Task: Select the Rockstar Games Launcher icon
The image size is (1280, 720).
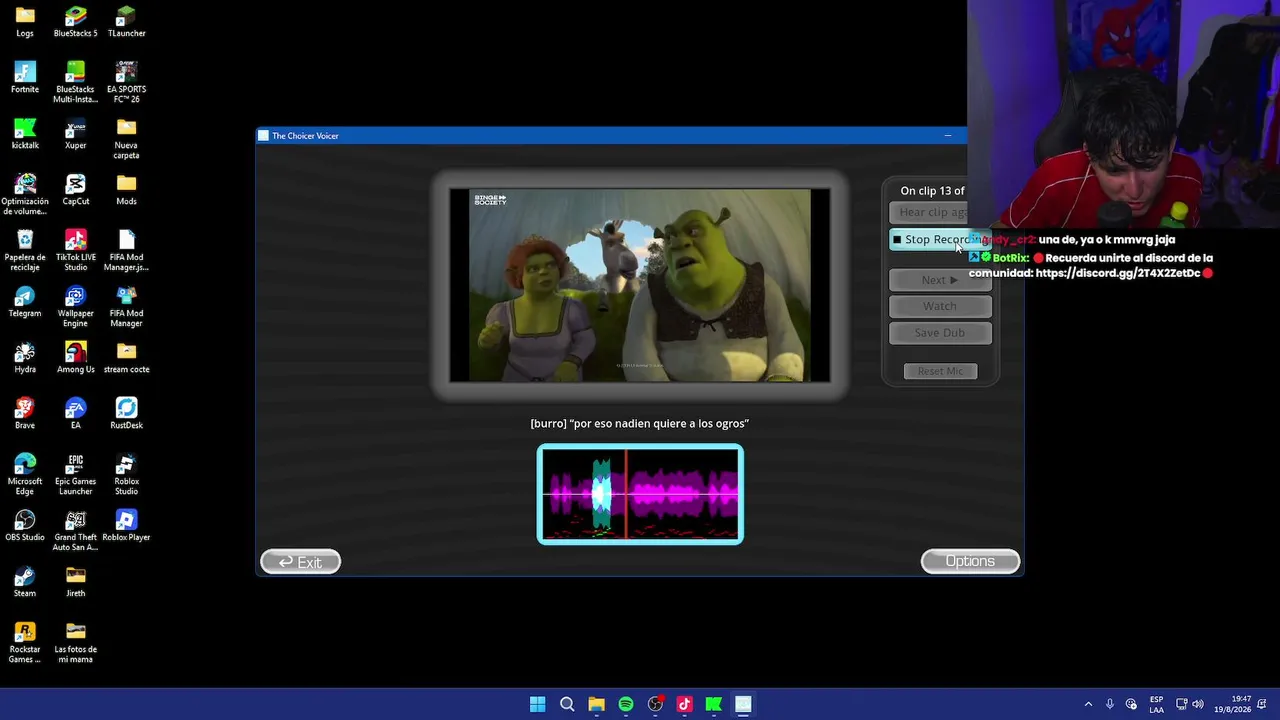Action: (25, 642)
